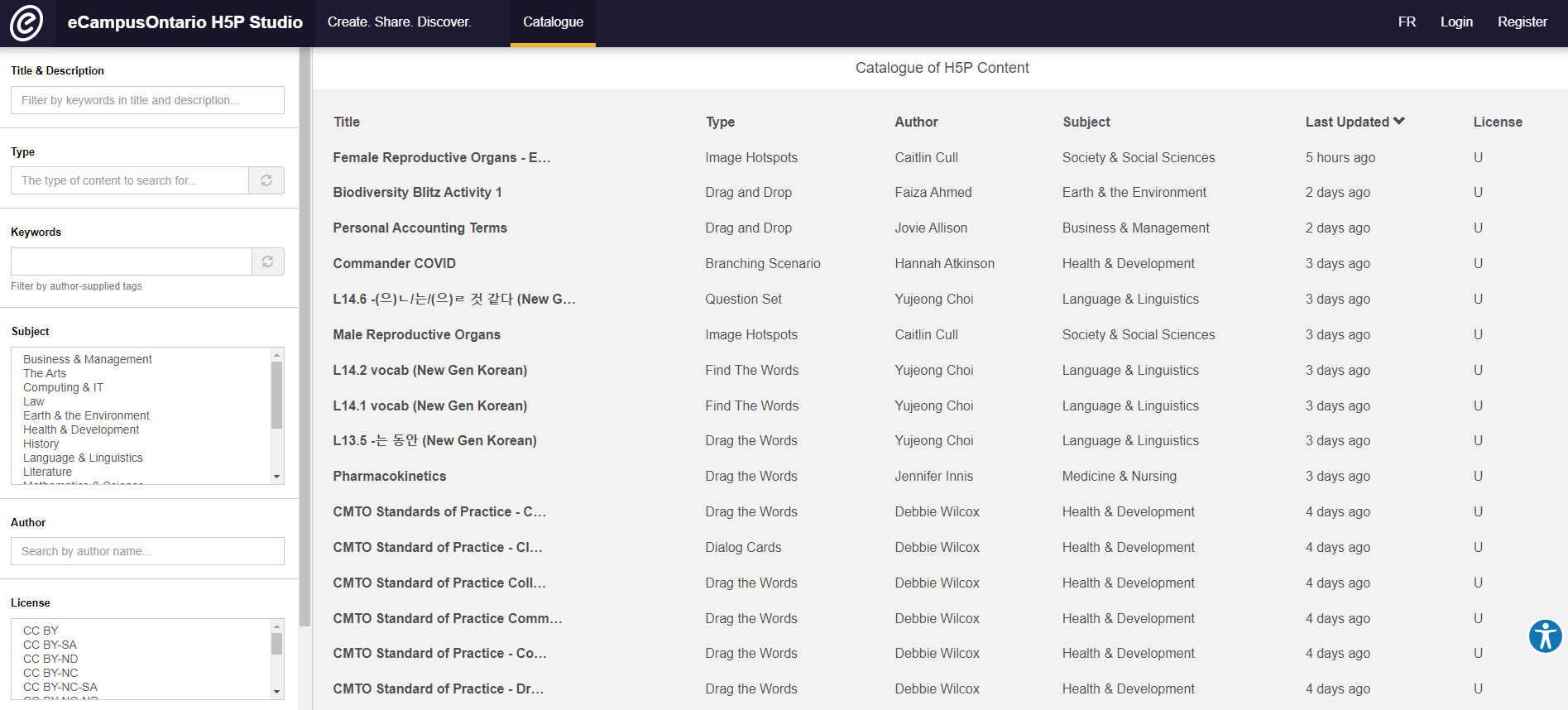Viewport: 1568px width, 710px height.
Task: Open Male Reproductive Organs content
Action: click(x=416, y=334)
